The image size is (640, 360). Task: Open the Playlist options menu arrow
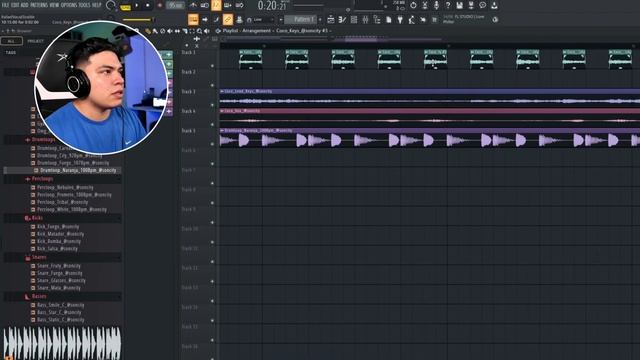(218, 31)
